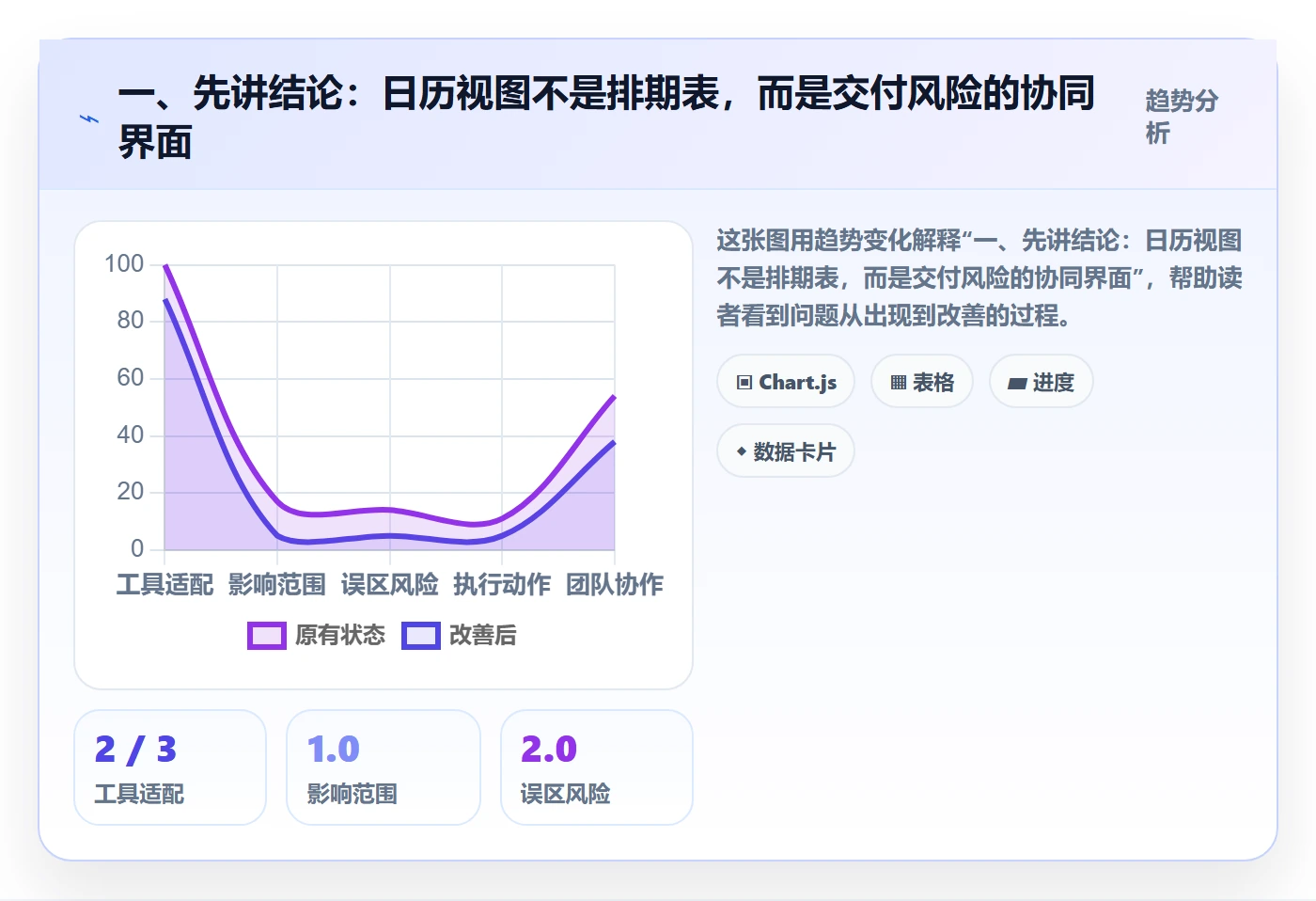The image size is (1316, 901).
Task: Click the lightning bolt icon beside the heading
Action: pyautogui.click(x=89, y=119)
